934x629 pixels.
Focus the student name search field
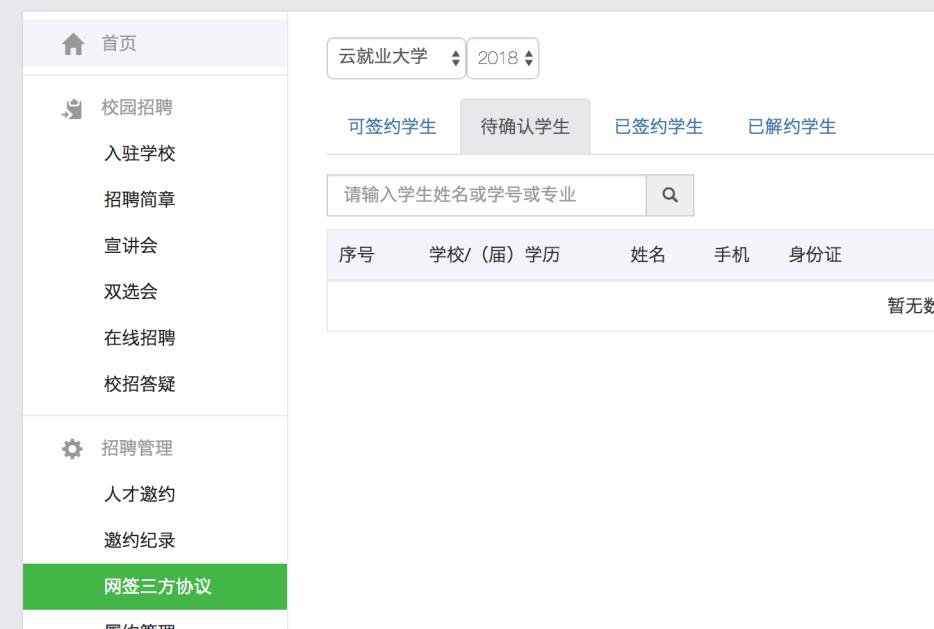486,196
